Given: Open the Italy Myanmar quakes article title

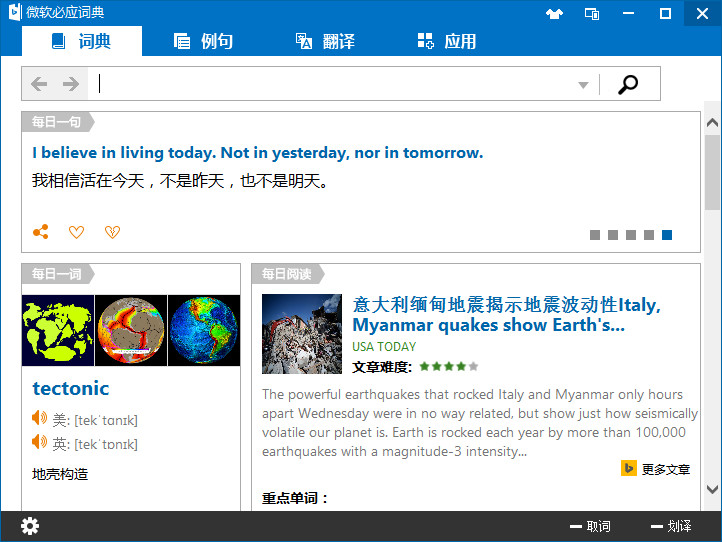Looking at the screenshot, I should point(507,315).
